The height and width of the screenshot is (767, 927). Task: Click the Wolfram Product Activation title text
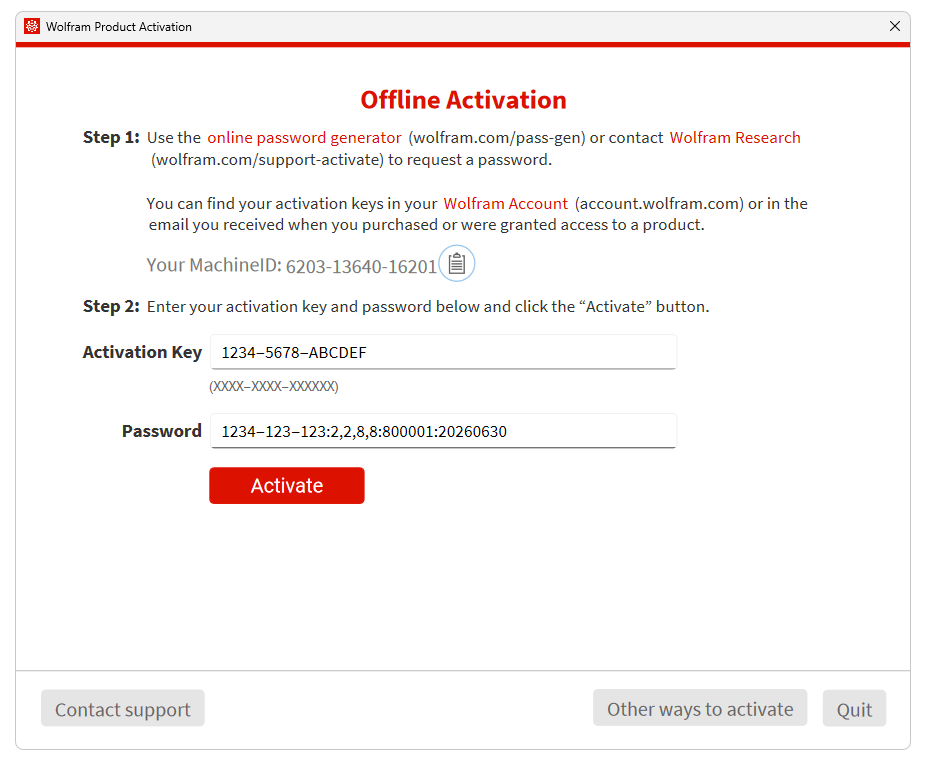[x=119, y=27]
